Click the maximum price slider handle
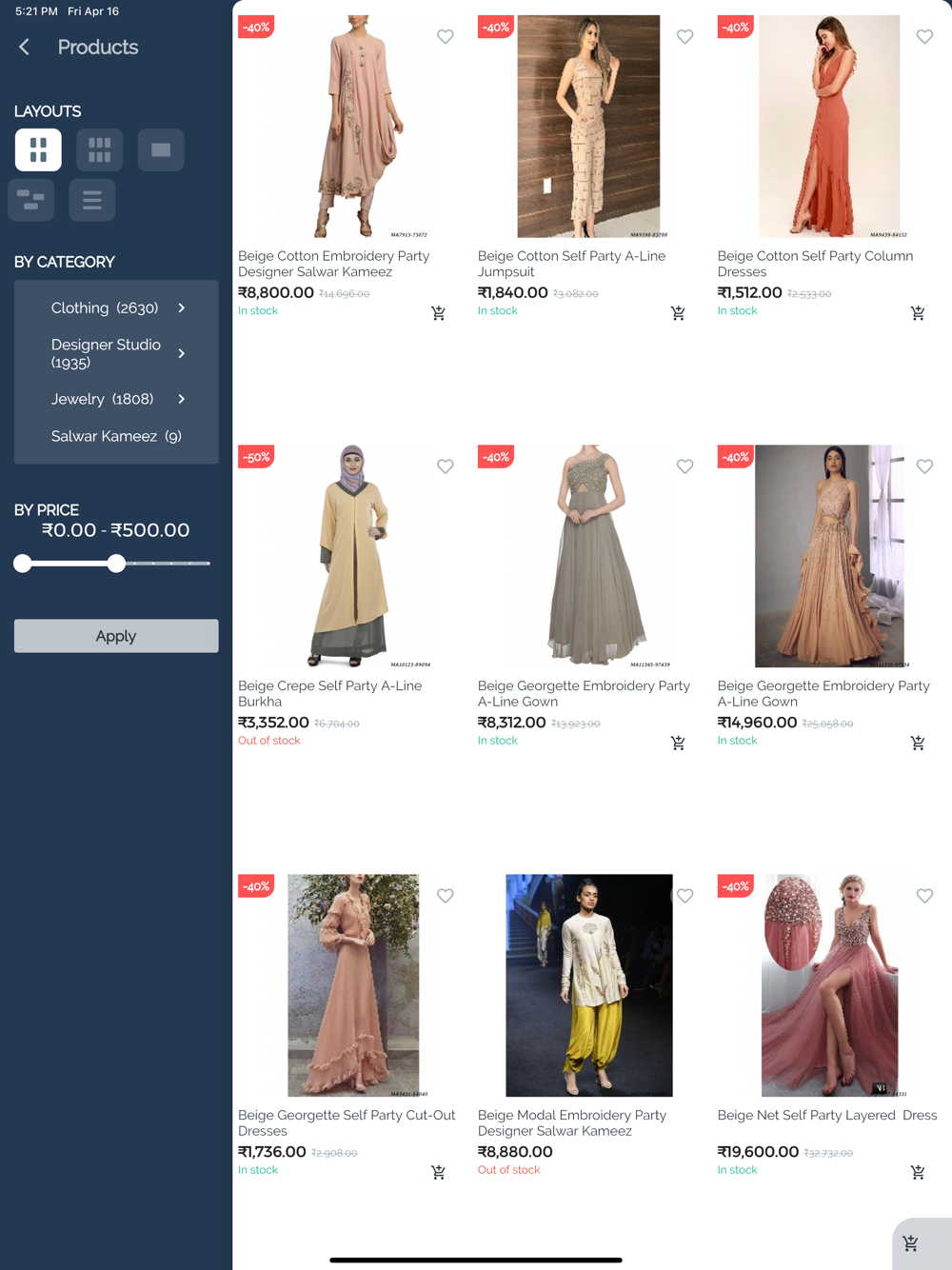952x1270 pixels. (116, 564)
